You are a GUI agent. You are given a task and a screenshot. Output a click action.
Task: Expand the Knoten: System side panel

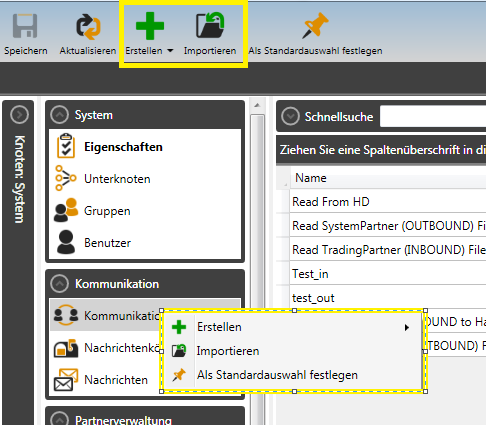[x=19, y=115]
